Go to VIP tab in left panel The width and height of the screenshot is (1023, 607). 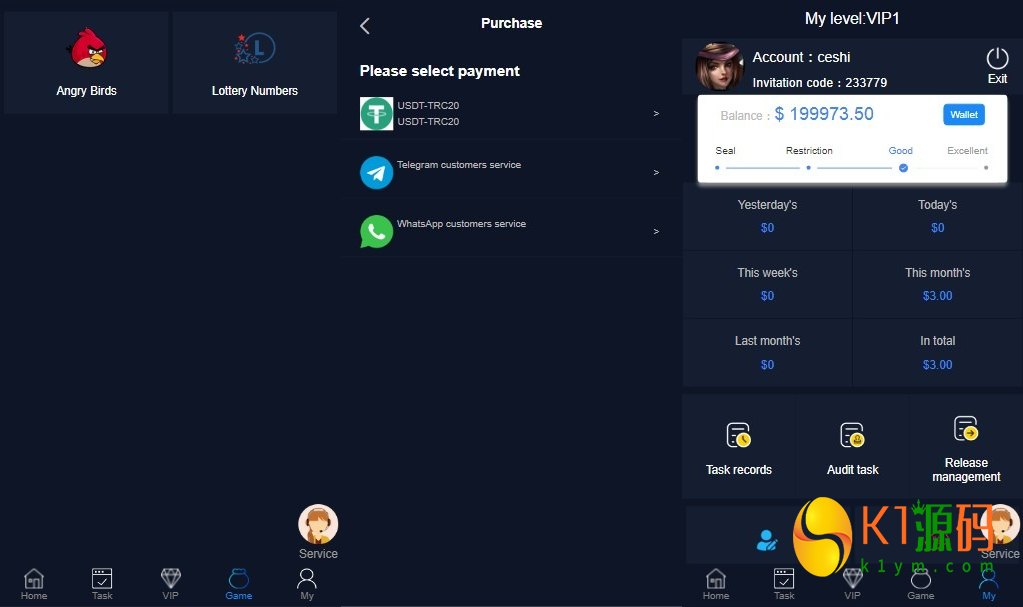coord(170,584)
